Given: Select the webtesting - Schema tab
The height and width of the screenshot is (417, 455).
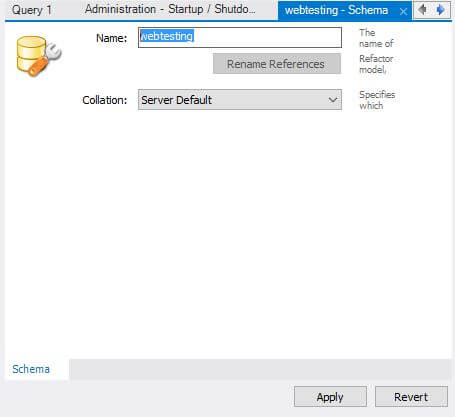Looking at the screenshot, I should 336,10.
